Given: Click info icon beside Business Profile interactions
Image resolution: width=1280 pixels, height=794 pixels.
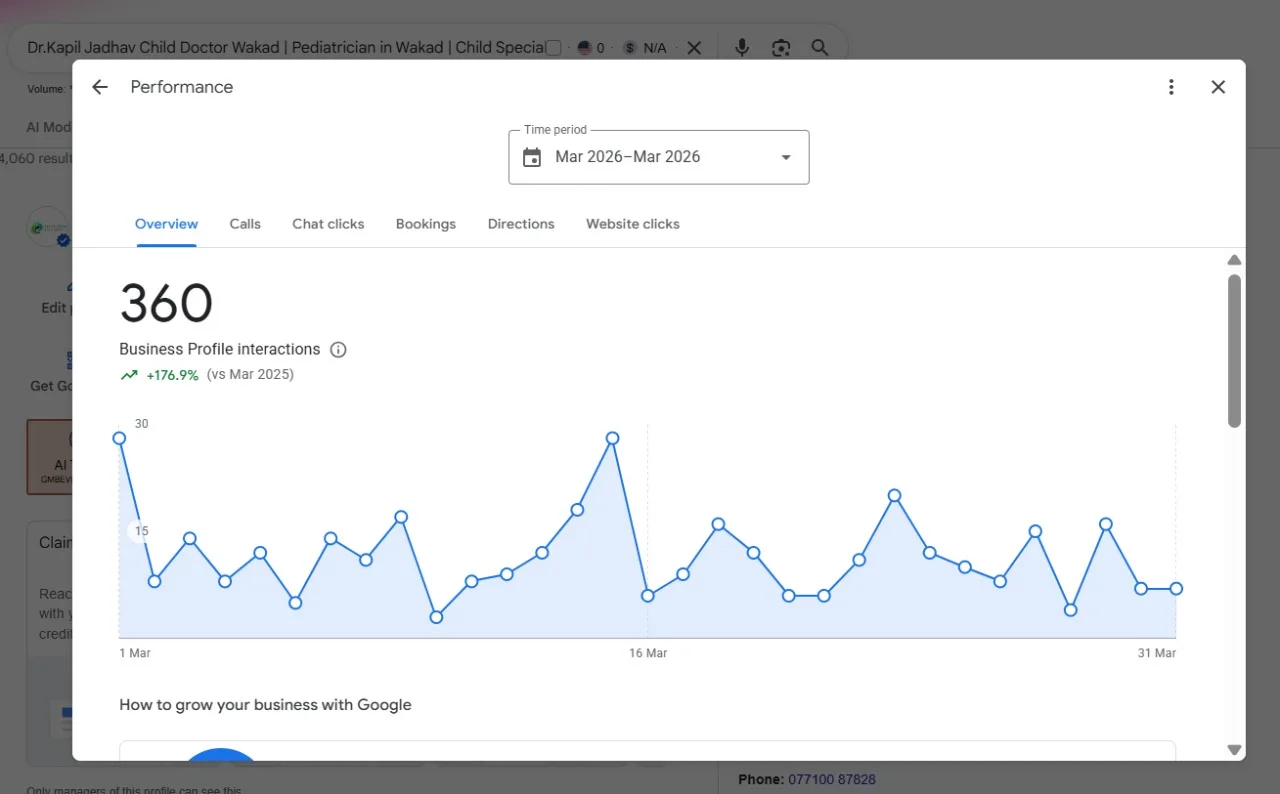Looking at the screenshot, I should coord(338,350).
